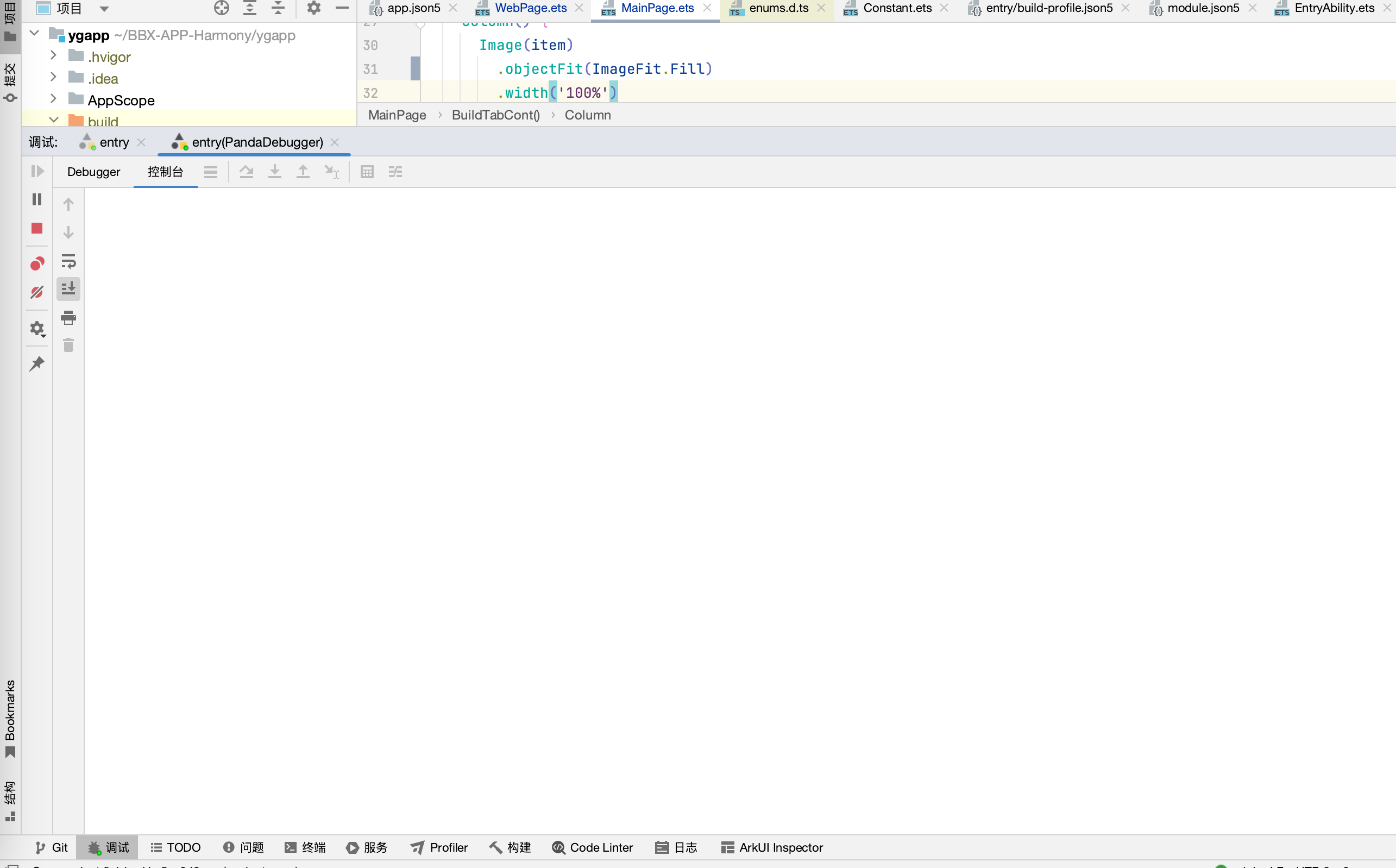Open the 服务 services tool window
The height and width of the screenshot is (868, 1396).
pyautogui.click(x=367, y=847)
